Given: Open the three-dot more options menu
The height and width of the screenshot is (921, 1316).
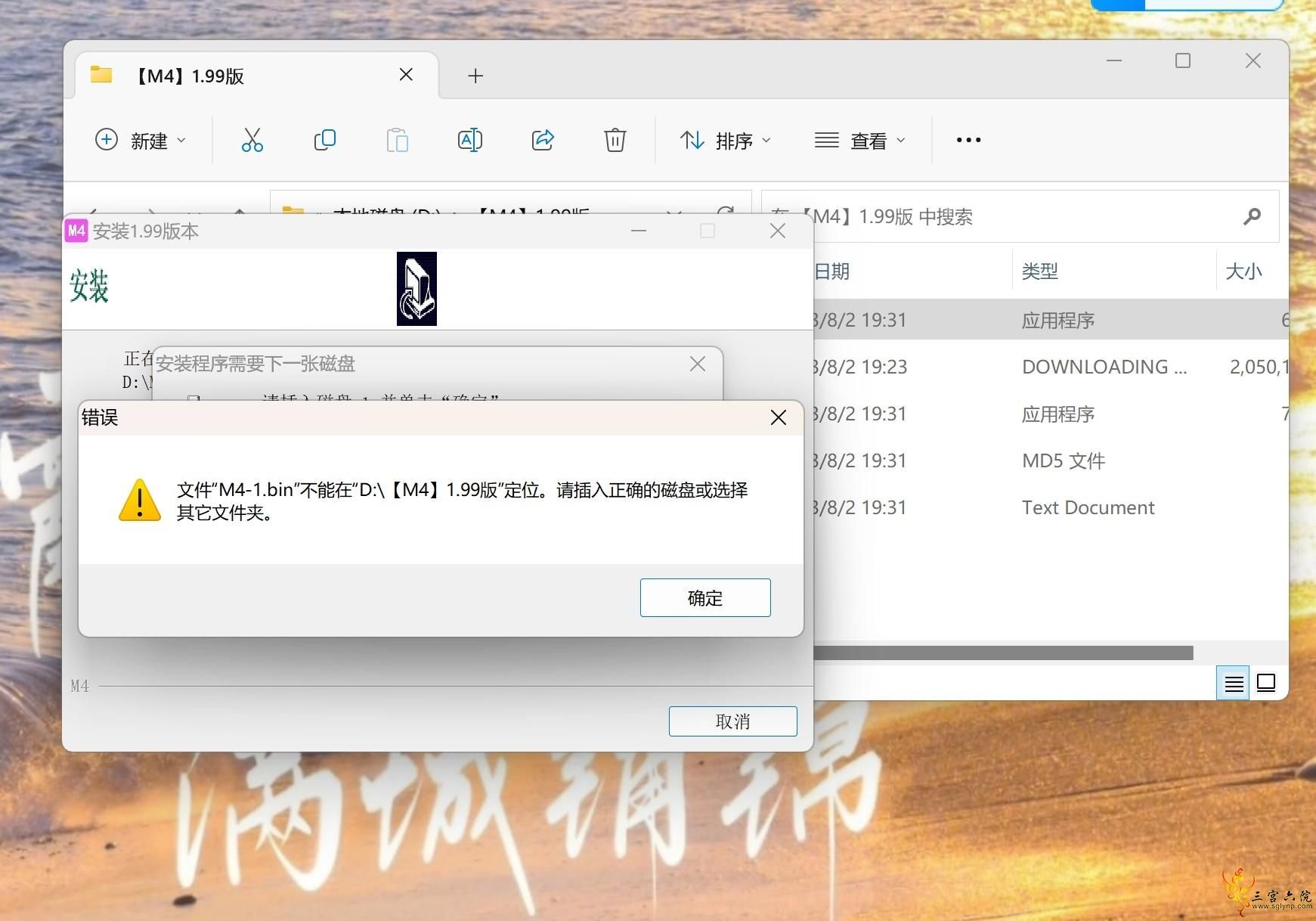Looking at the screenshot, I should [968, 140].
